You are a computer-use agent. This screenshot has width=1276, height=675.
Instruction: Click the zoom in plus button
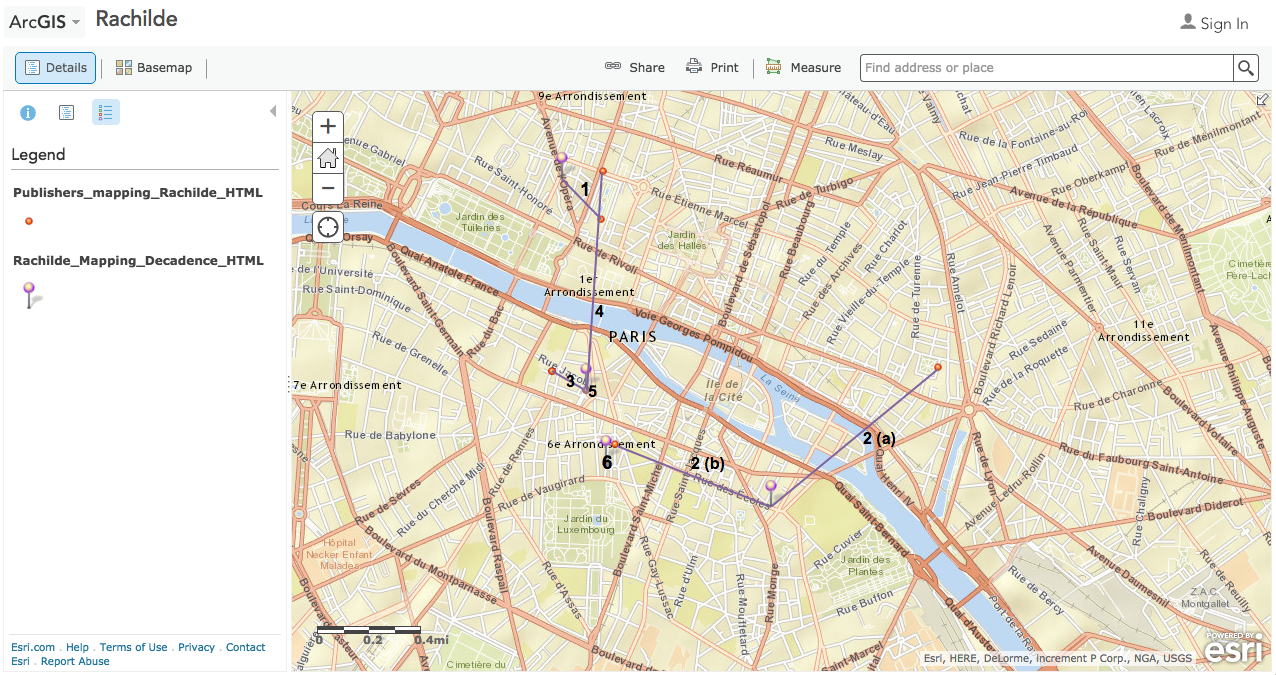tap(328, 127)
